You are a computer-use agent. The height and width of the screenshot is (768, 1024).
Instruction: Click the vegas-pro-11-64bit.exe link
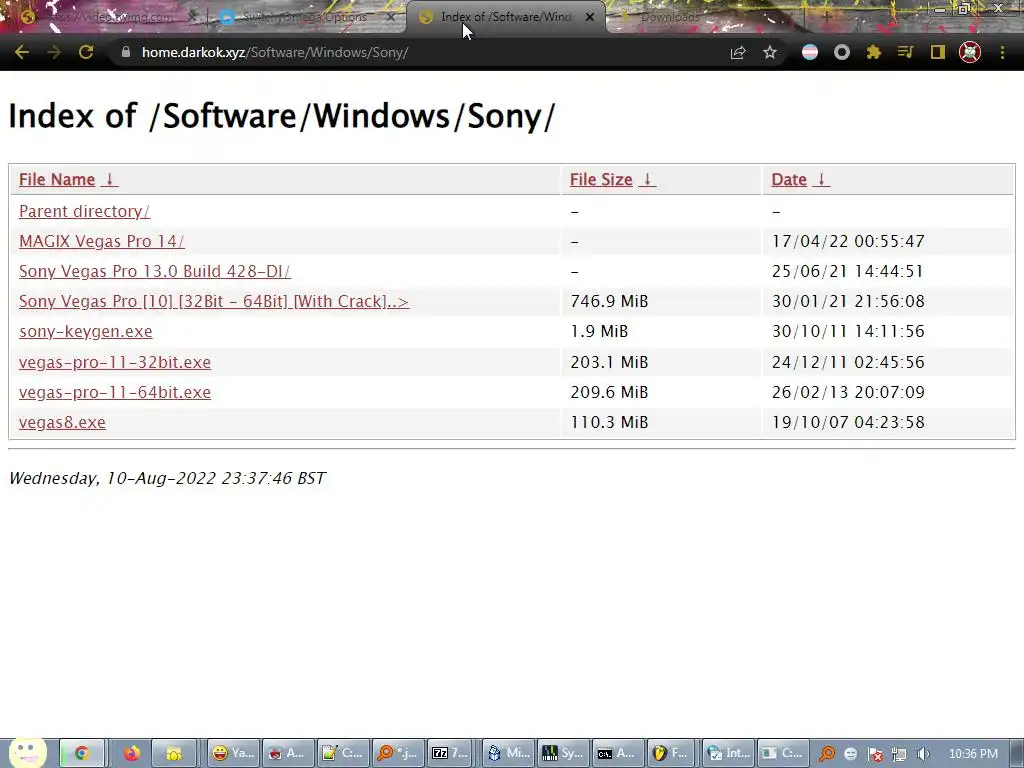pyautogui.click(x=115, y=392)
